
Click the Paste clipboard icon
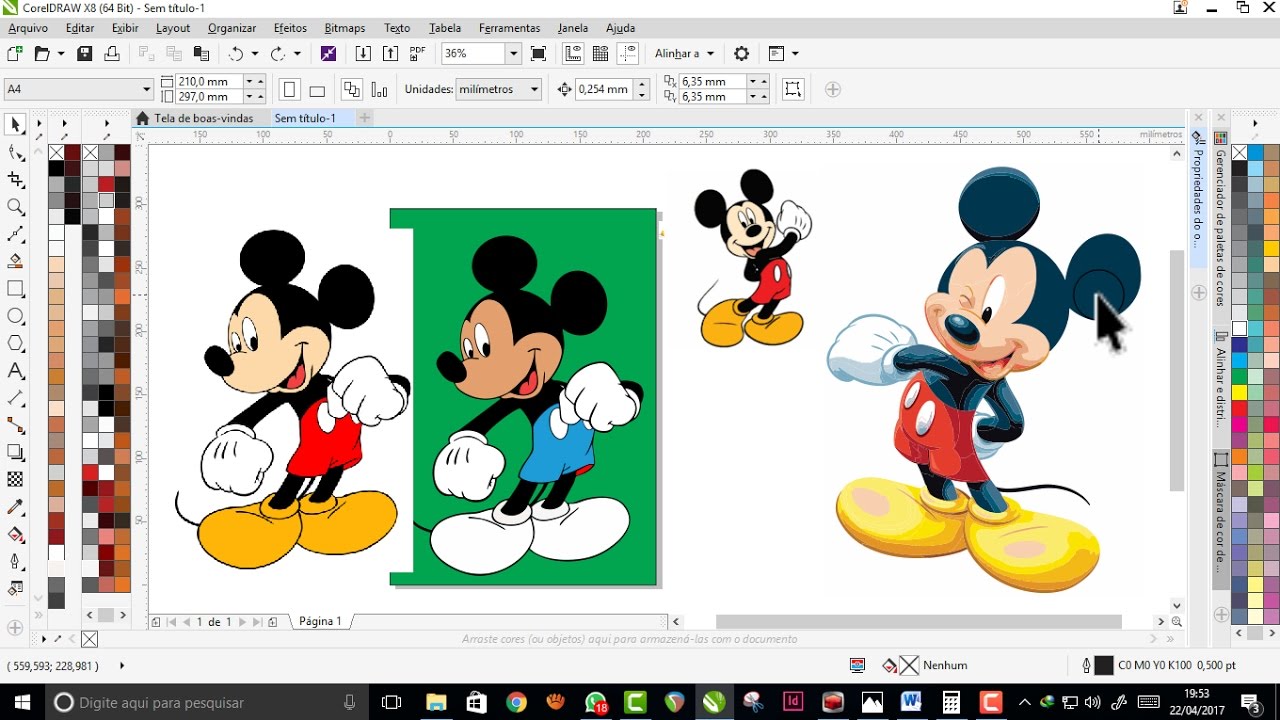coord(201,53)
